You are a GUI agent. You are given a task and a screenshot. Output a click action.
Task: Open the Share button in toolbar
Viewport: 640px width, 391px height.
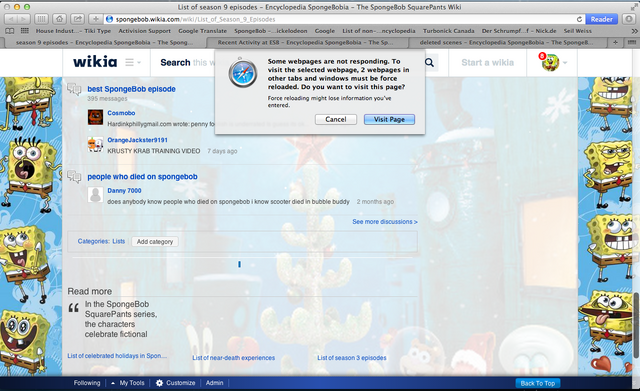[x=77, y=19]
